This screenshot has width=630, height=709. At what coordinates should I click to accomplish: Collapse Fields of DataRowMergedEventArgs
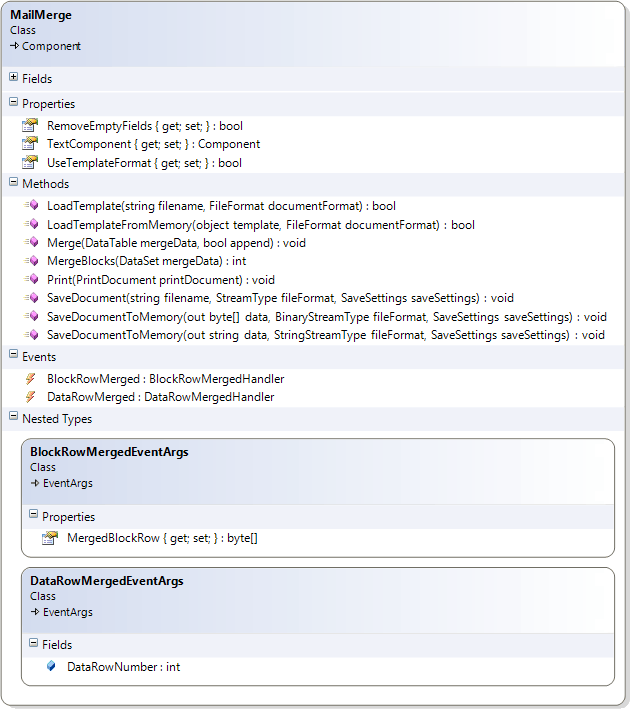(33, 643)
